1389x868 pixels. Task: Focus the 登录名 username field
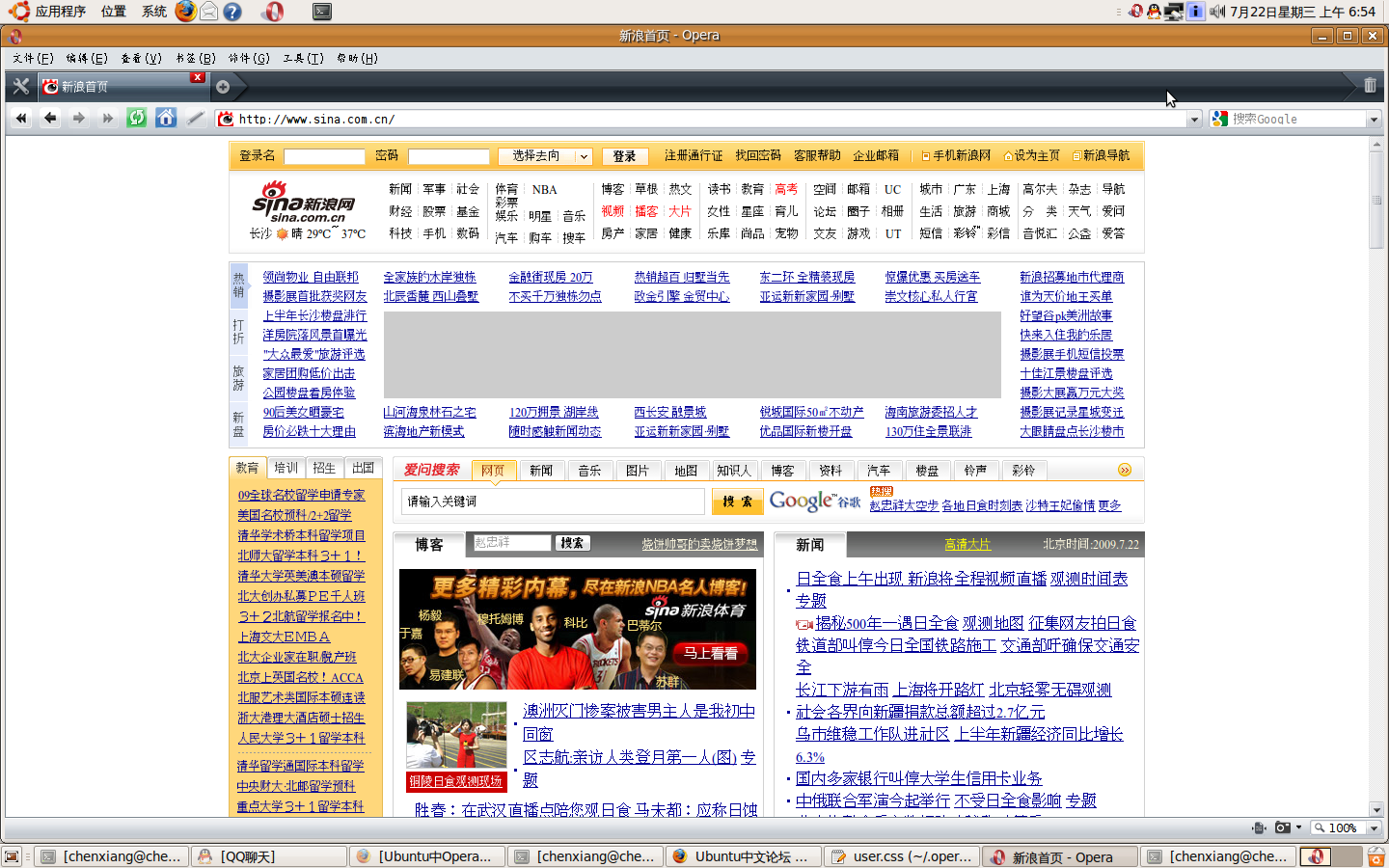tap(324, 156)
